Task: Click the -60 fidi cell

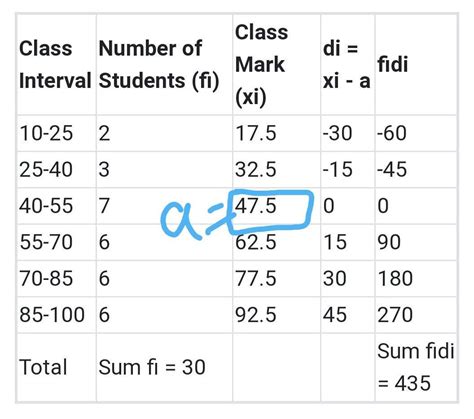Action: pos(416,133)
